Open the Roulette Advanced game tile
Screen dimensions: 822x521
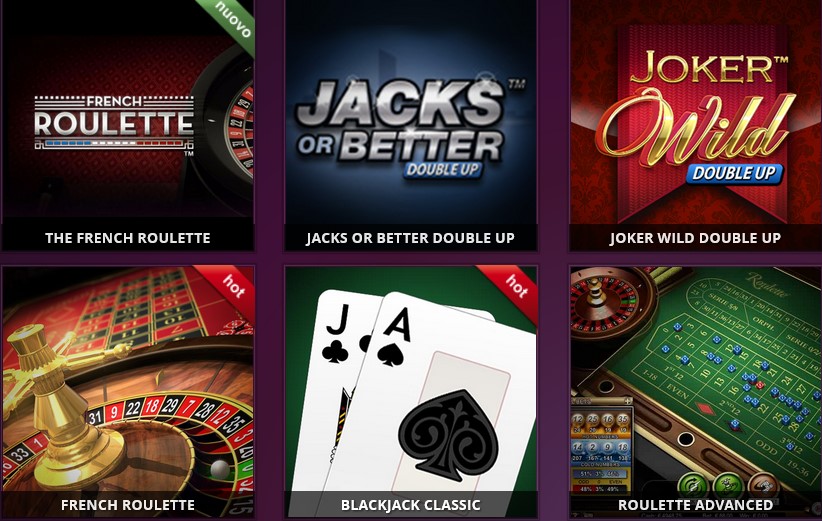[x=696, y=392]
